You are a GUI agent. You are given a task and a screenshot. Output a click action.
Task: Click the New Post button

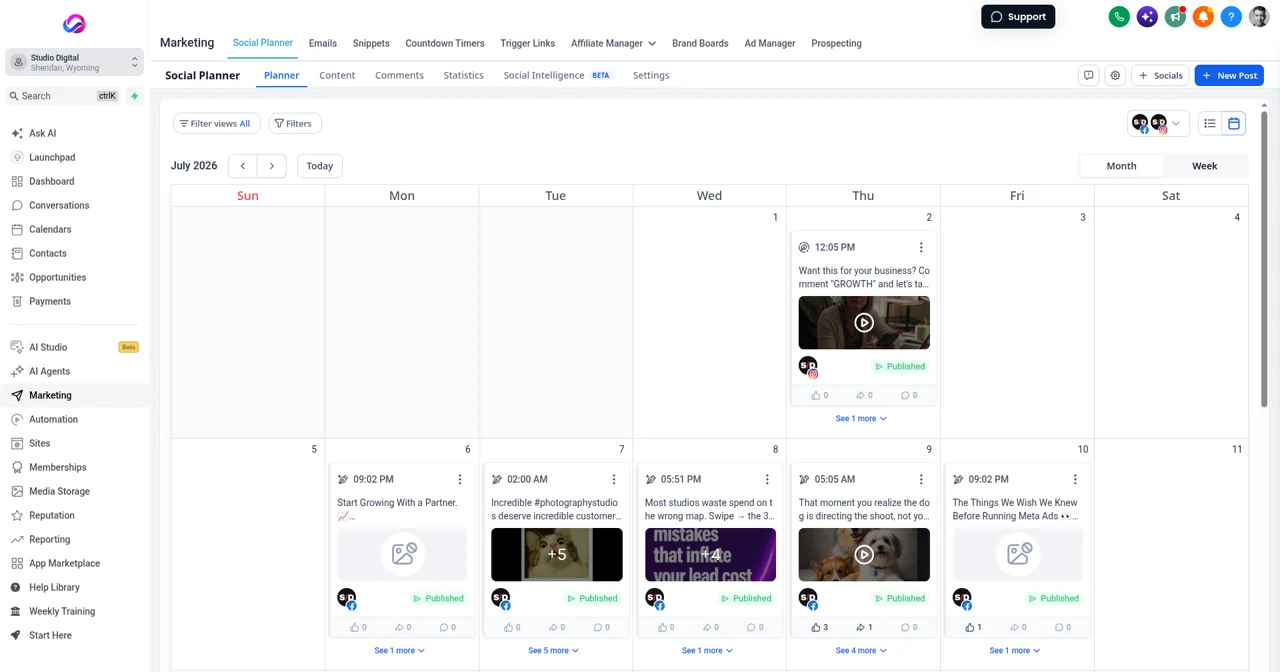(1229, 75)
